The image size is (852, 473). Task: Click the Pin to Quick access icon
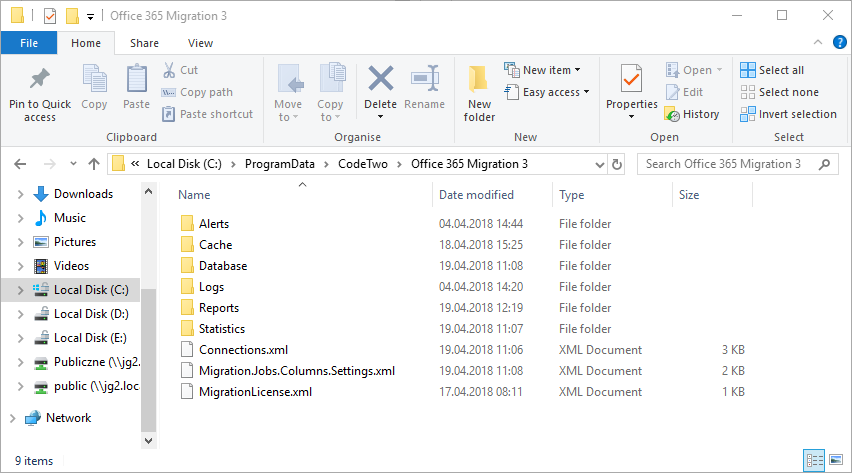click(x=39, y=79)
